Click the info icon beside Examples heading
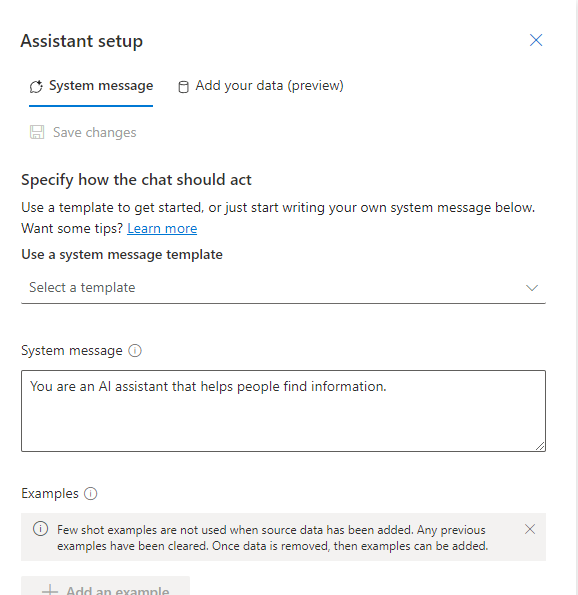The height and width of the screenshot is (595, 578). click(x=91, y=493)
